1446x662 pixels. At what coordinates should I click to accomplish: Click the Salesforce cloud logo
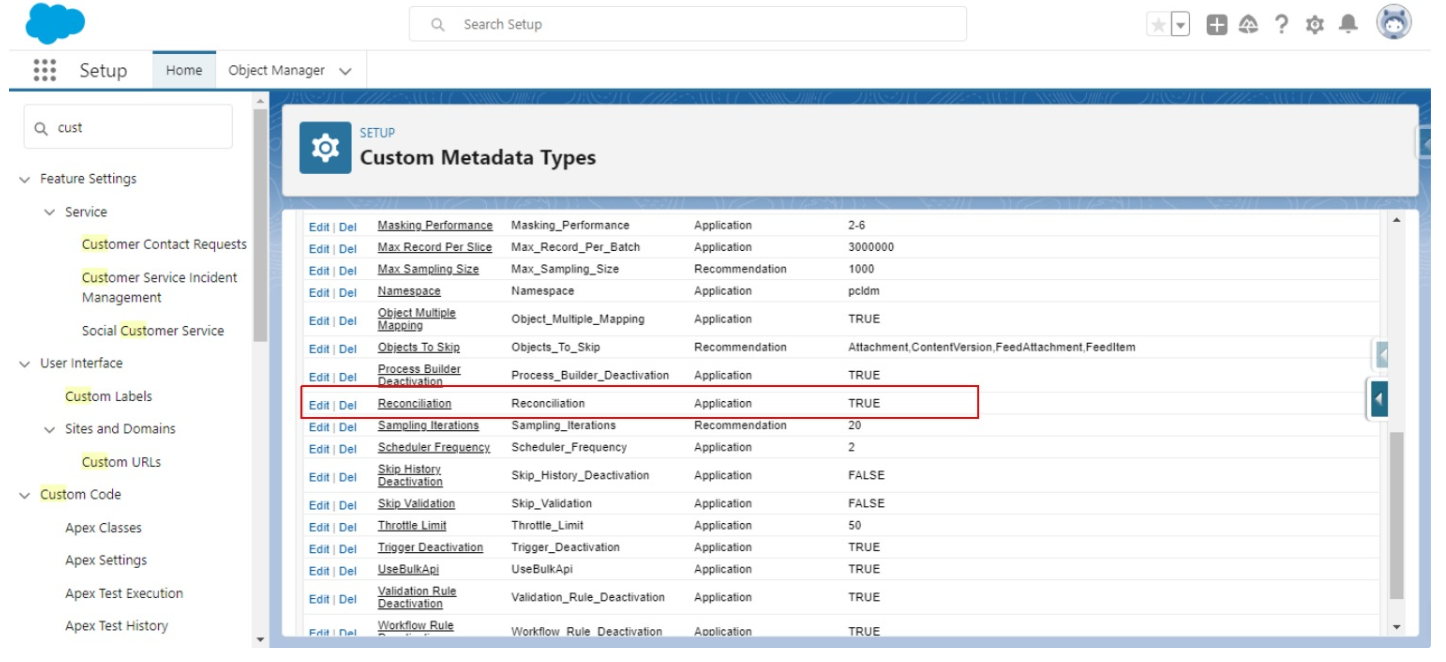pos(55,24)
